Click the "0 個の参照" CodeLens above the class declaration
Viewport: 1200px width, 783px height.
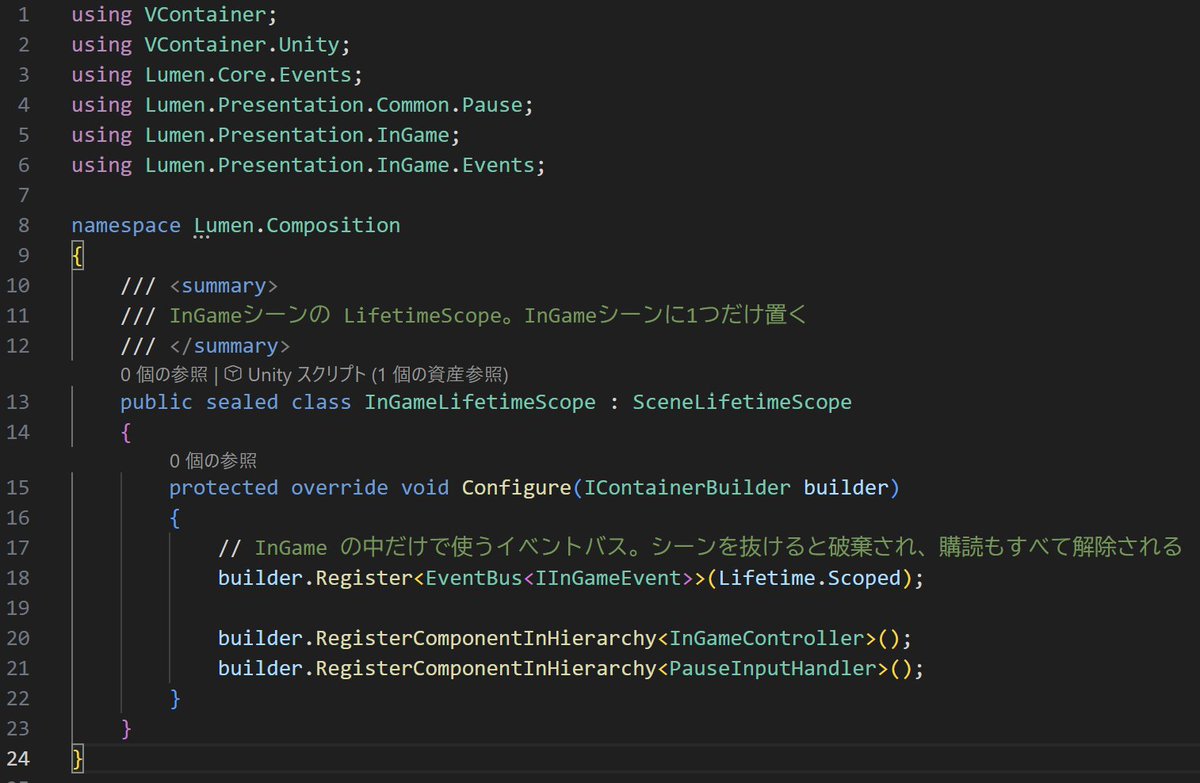pos(164,375)
